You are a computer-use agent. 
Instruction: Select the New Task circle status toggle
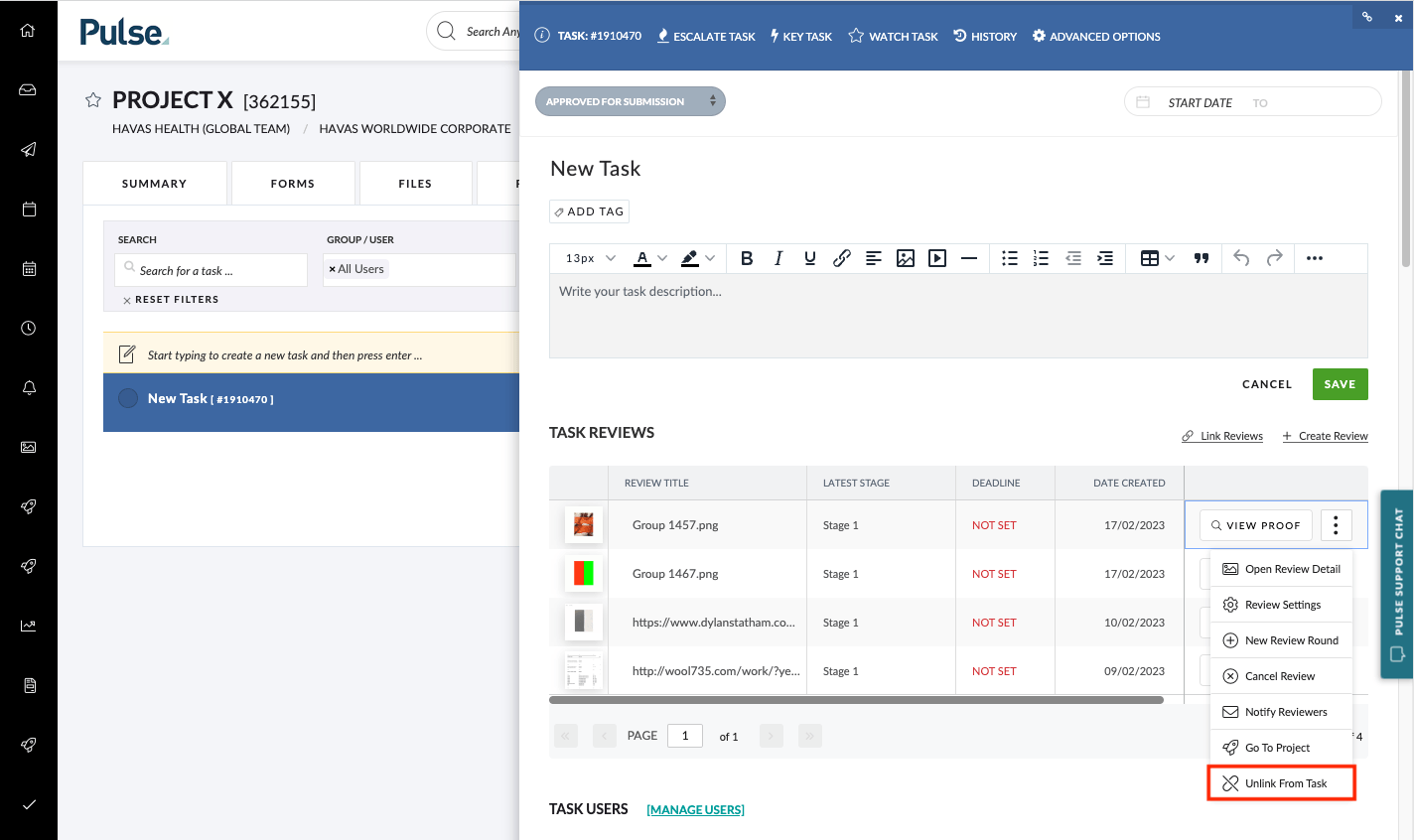128,398
